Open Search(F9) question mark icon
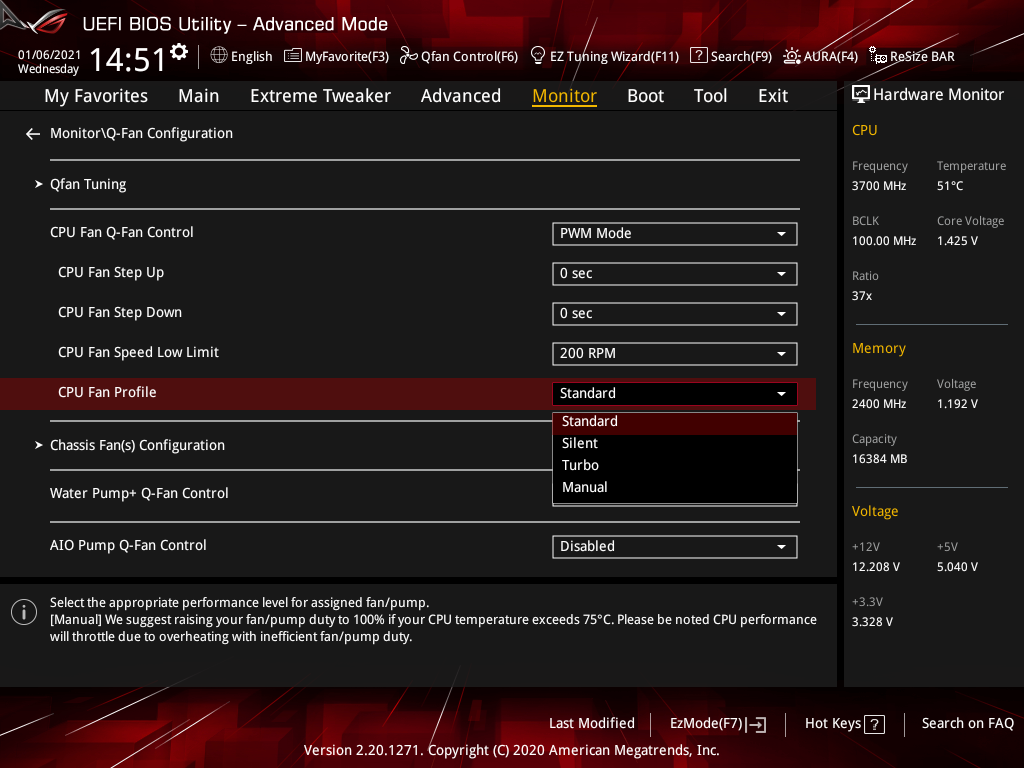The height and width of the screenshot is (768, 1024). pos(698,56)
